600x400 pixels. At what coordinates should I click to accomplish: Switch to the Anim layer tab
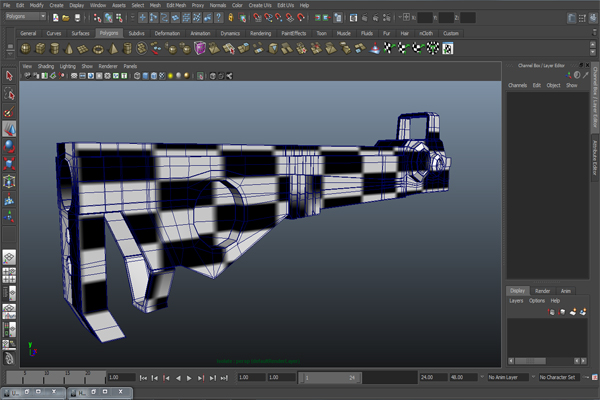point(566,291)
